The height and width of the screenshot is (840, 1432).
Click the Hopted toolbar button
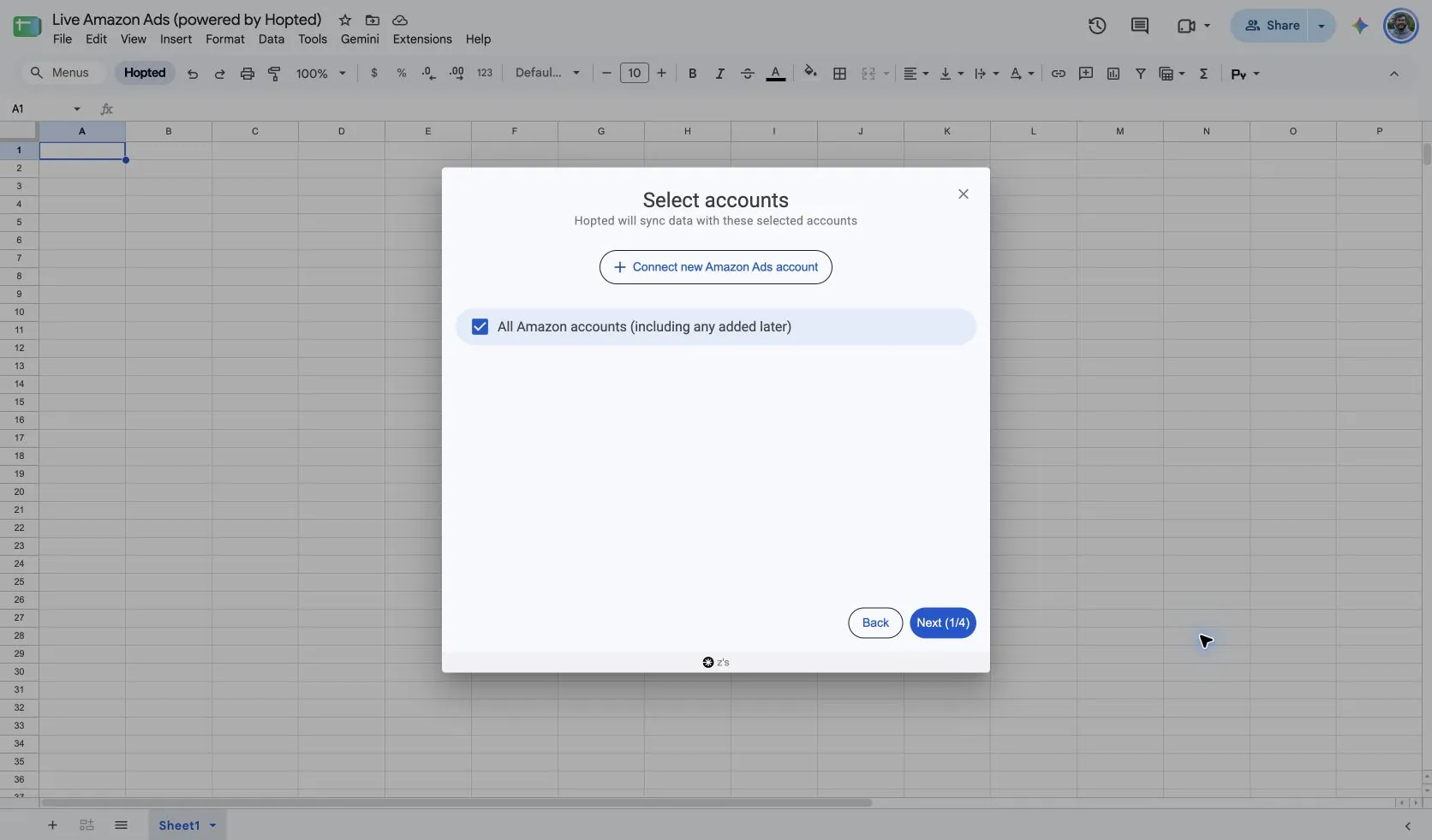tap(145, 73)
